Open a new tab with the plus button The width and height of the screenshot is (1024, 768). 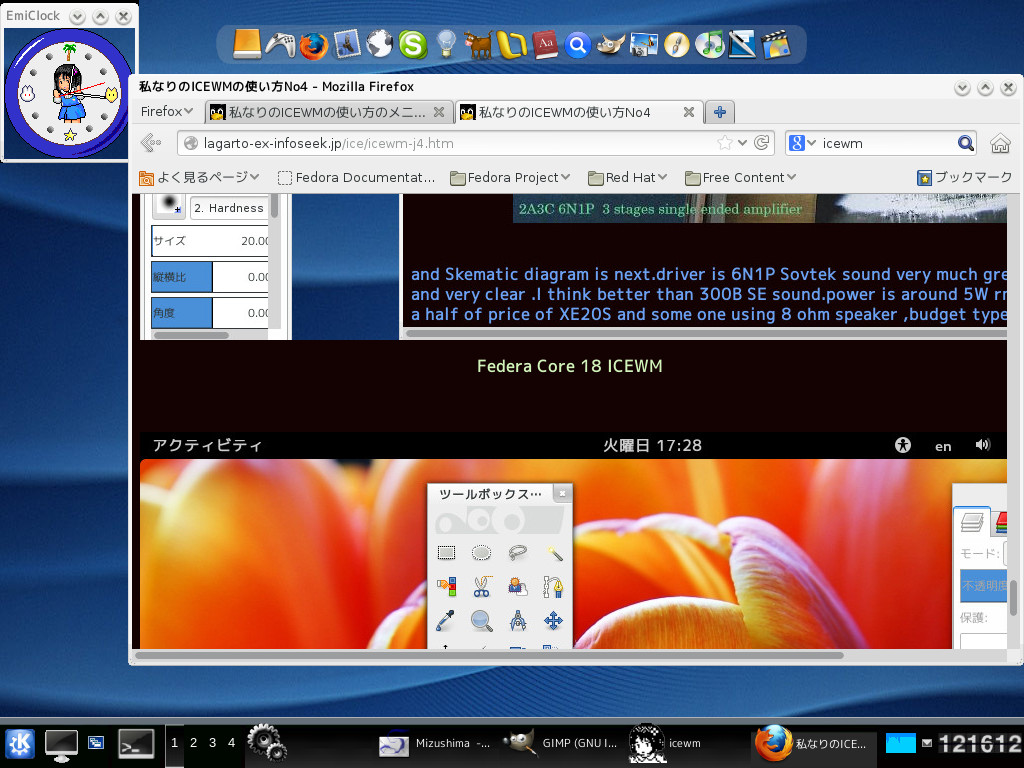click(719, 112)
